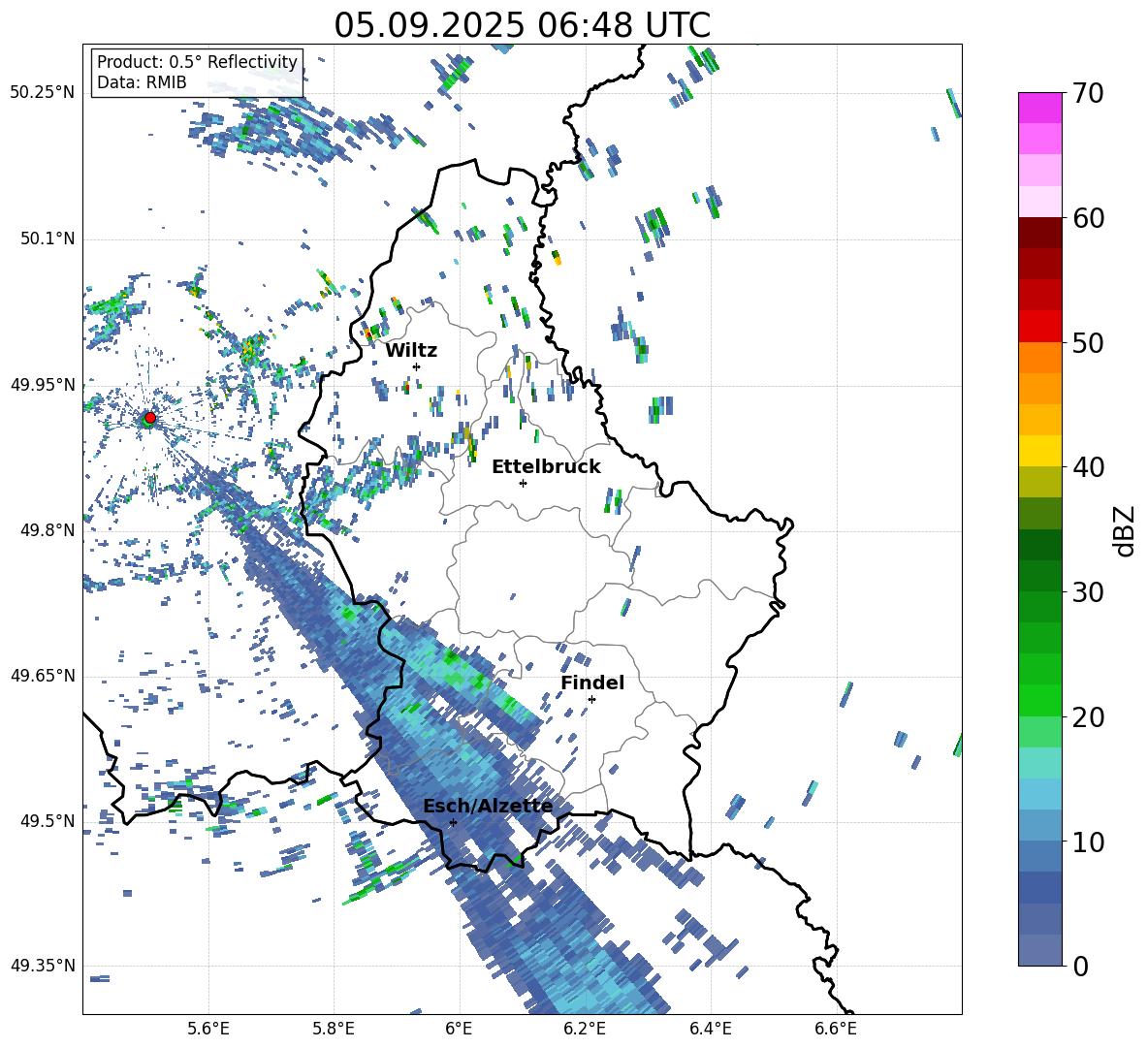Click the timestamp title 05.09.2025 06:48 UTC
This screenshot has width=1148, height=1048.
pyautogui.click(x=522, y=25)
